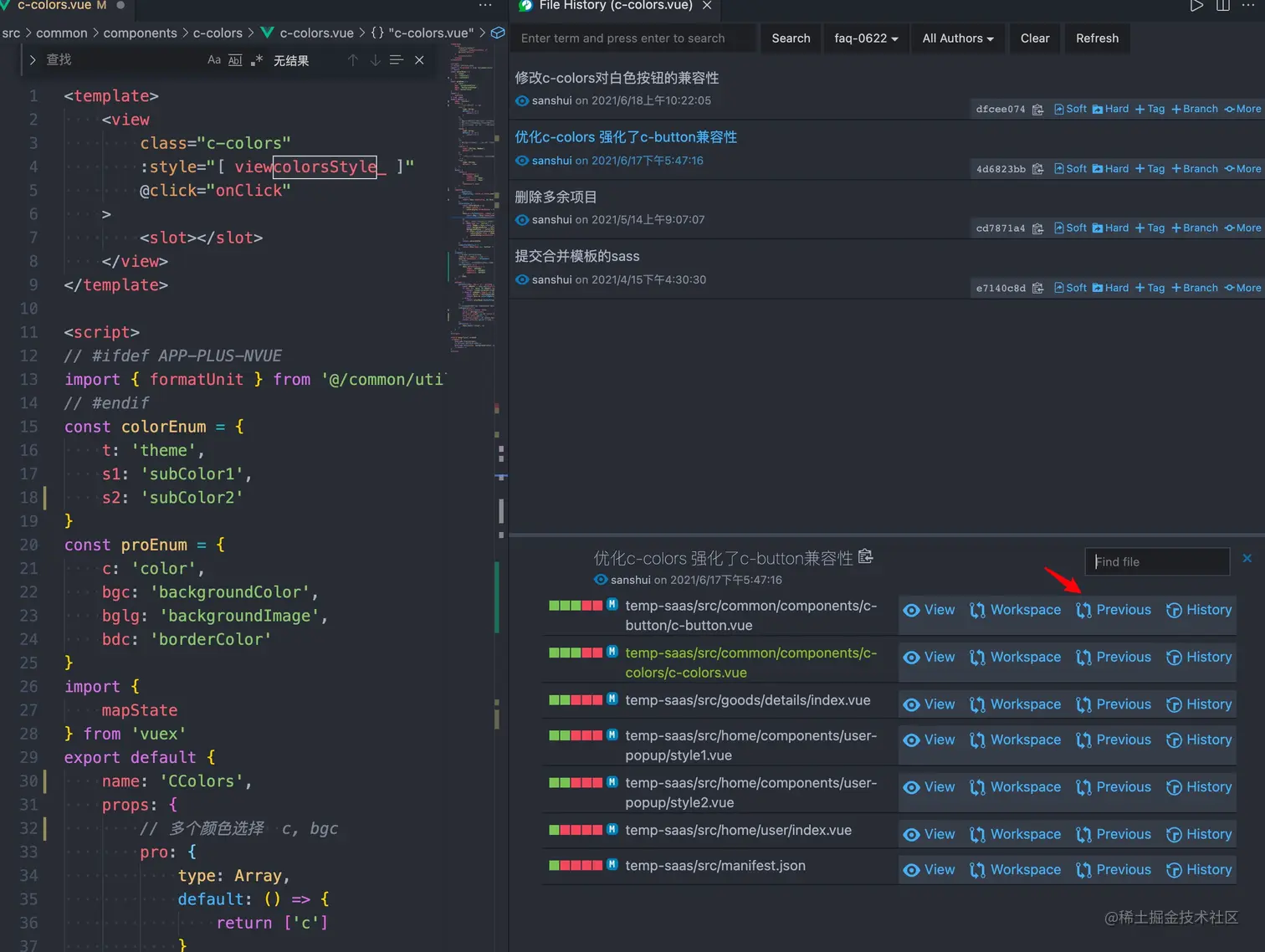Copy commit message icon beside 优化c-colors detail title

[x=866, y=556]
